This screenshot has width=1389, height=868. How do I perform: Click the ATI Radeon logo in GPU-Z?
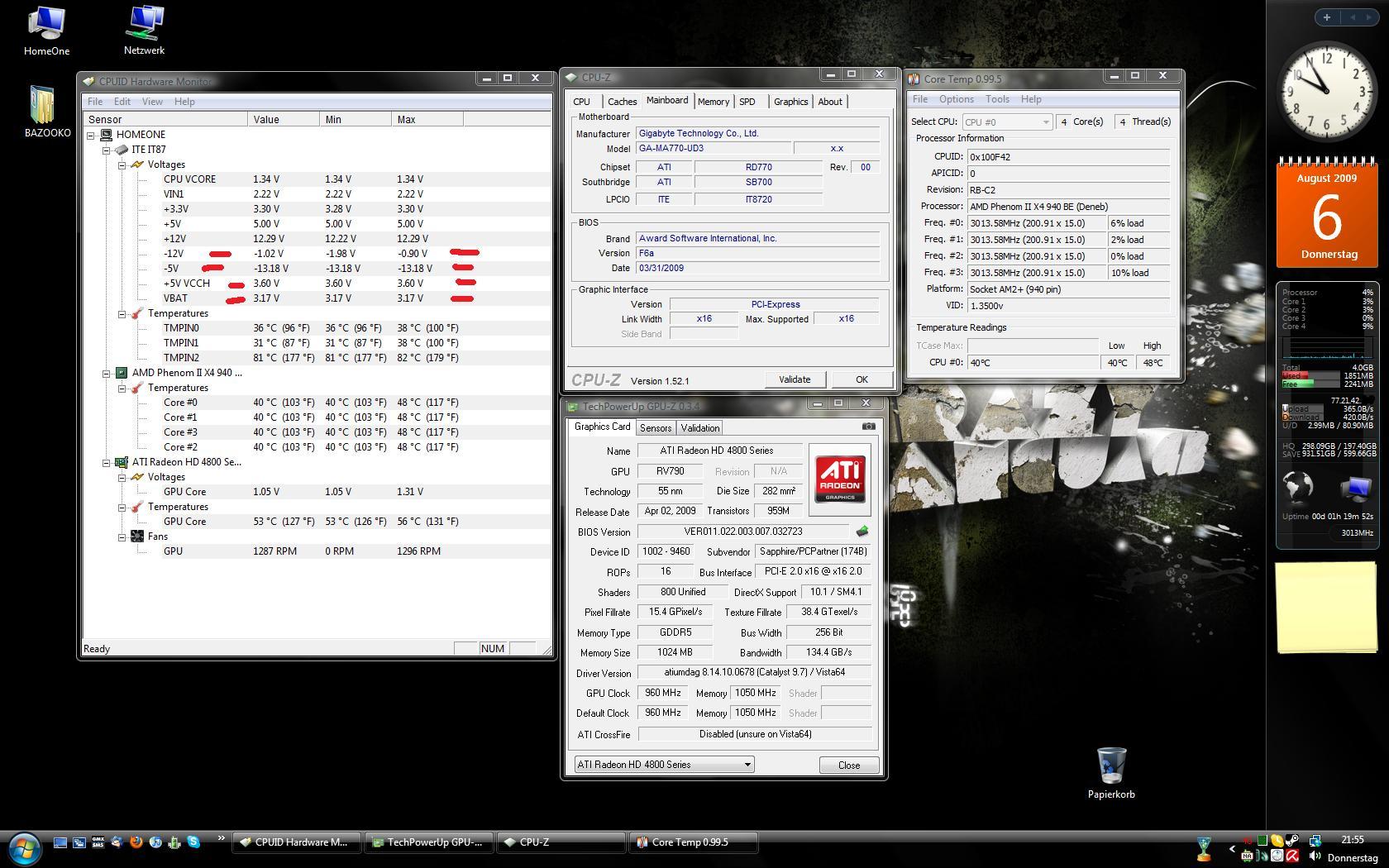[x=840, y=478]
